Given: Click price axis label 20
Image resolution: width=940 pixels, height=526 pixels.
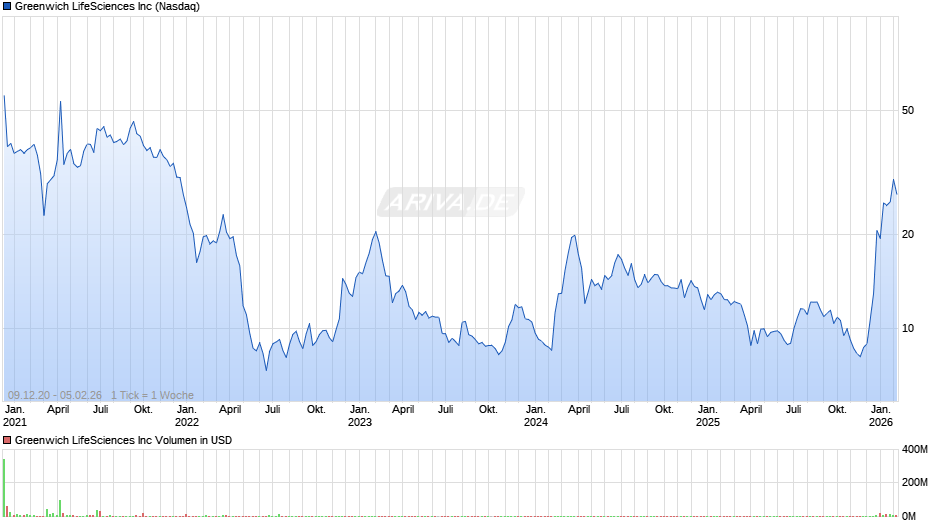Looking at the screenshot, I should (x=908, y=235).
